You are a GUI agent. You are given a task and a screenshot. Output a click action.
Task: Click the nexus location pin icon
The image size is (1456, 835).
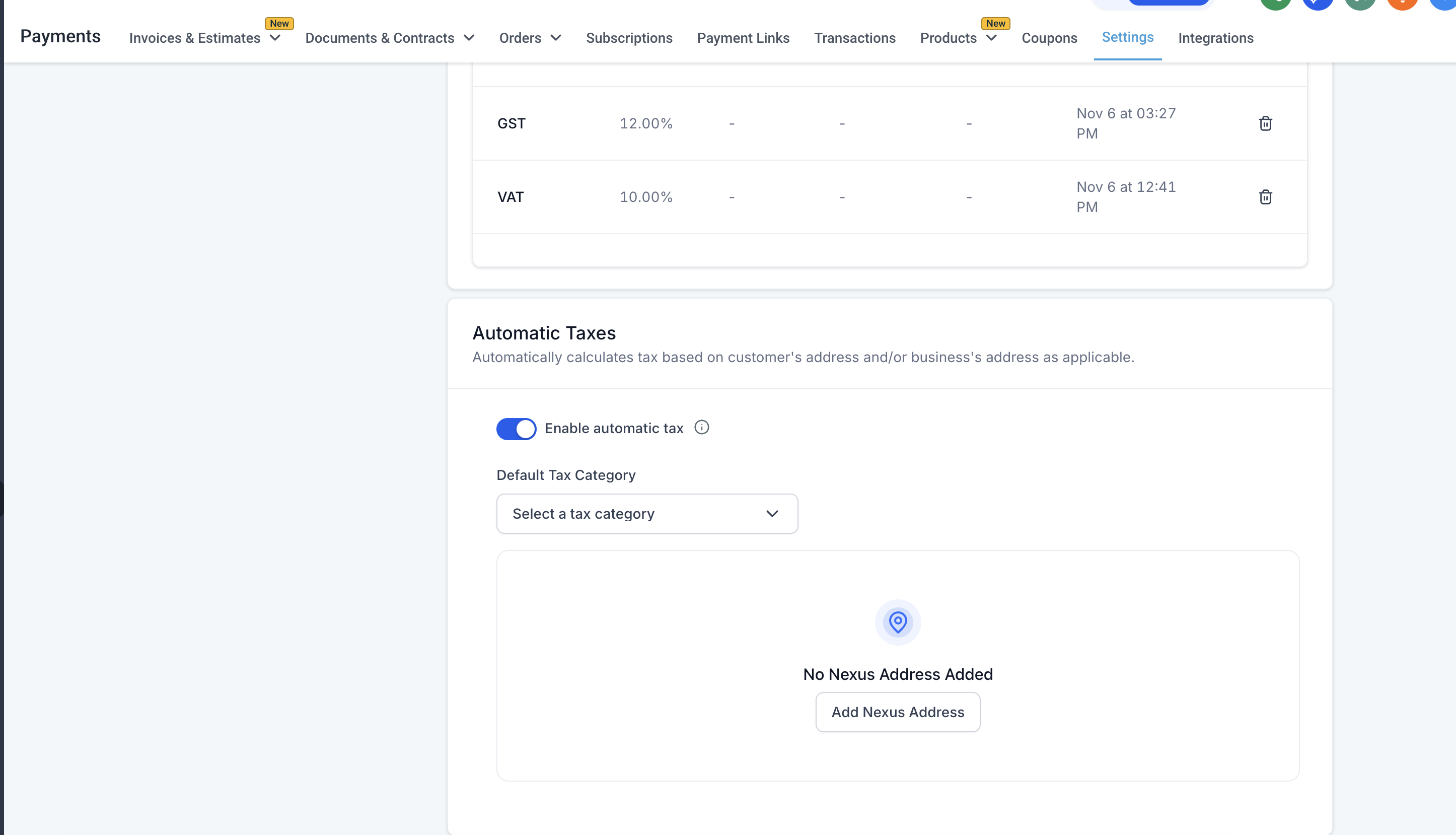898,621
